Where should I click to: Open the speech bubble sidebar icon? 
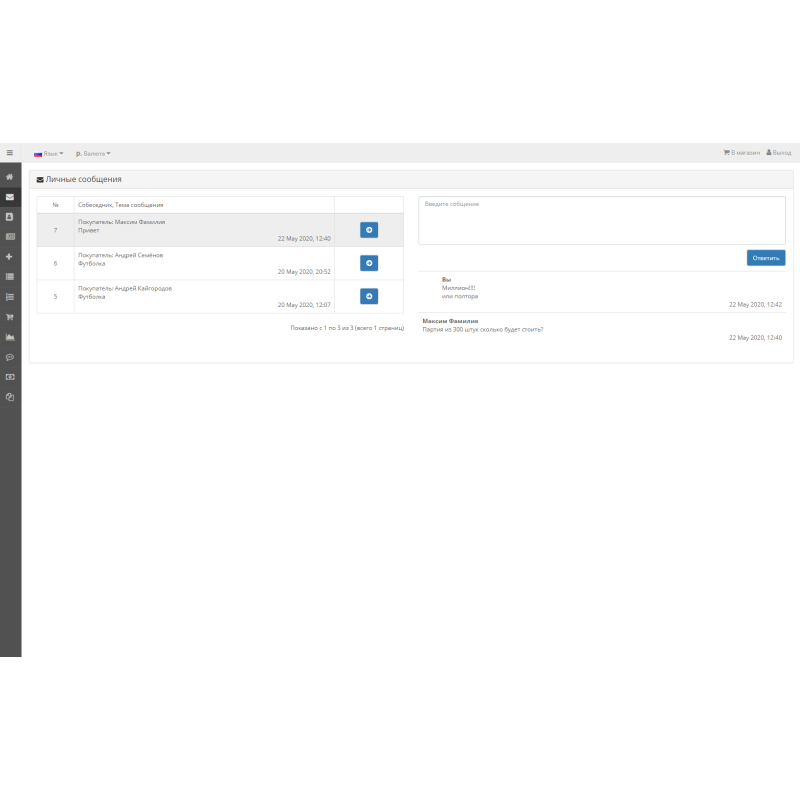(10, 357)
